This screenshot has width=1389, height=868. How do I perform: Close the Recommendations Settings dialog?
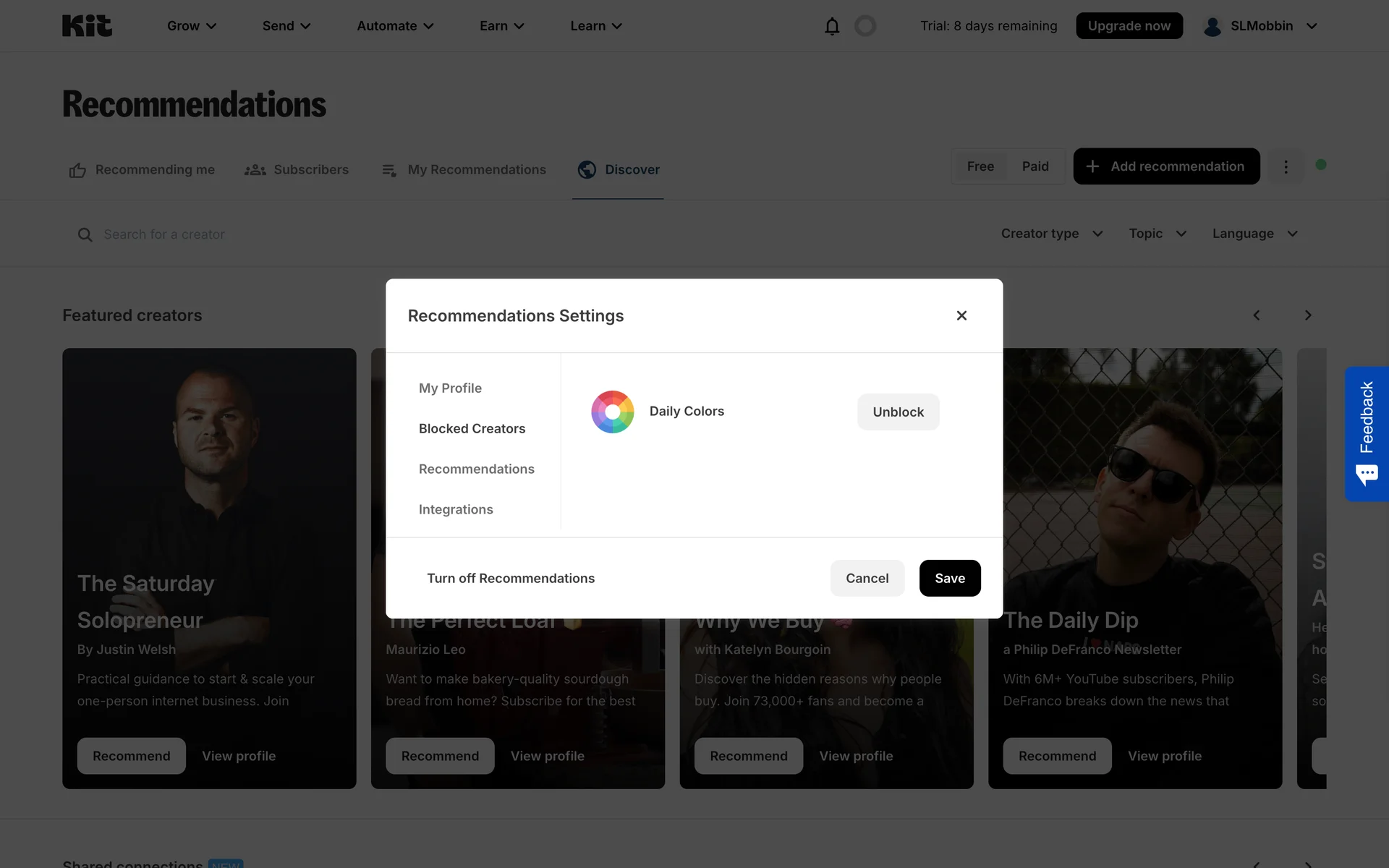click(961, 315)
